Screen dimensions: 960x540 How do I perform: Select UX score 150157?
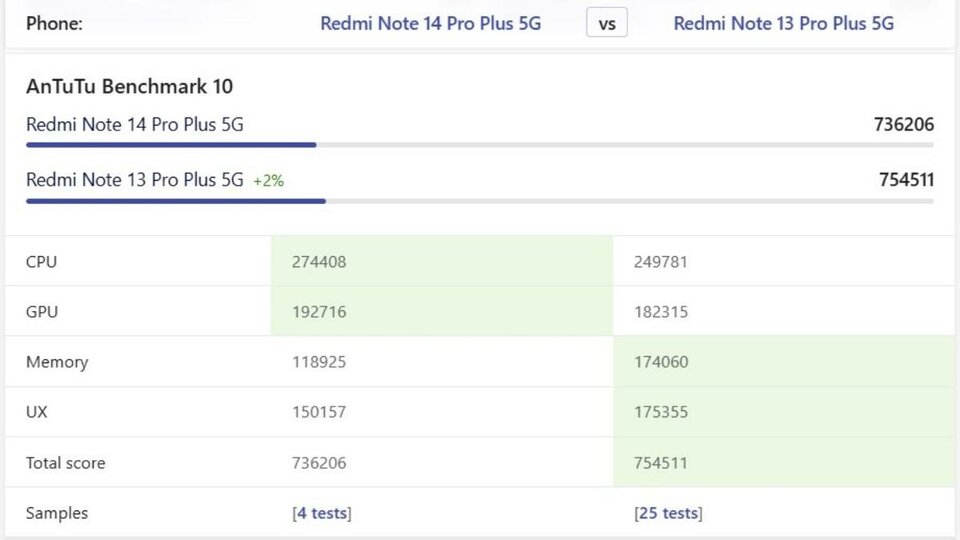pyautogui.click(x=319, y=412)
